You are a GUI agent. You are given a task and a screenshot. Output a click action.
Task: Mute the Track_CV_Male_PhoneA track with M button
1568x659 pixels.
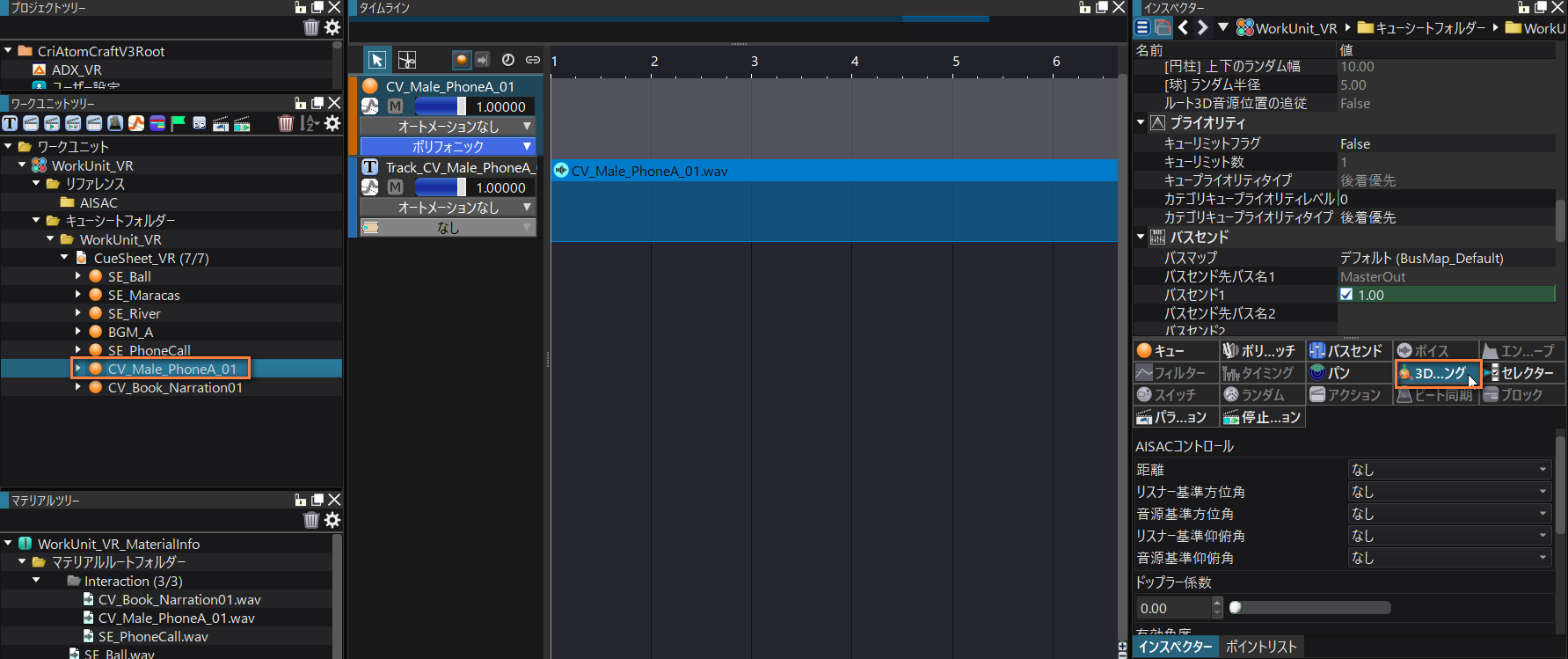396,187
